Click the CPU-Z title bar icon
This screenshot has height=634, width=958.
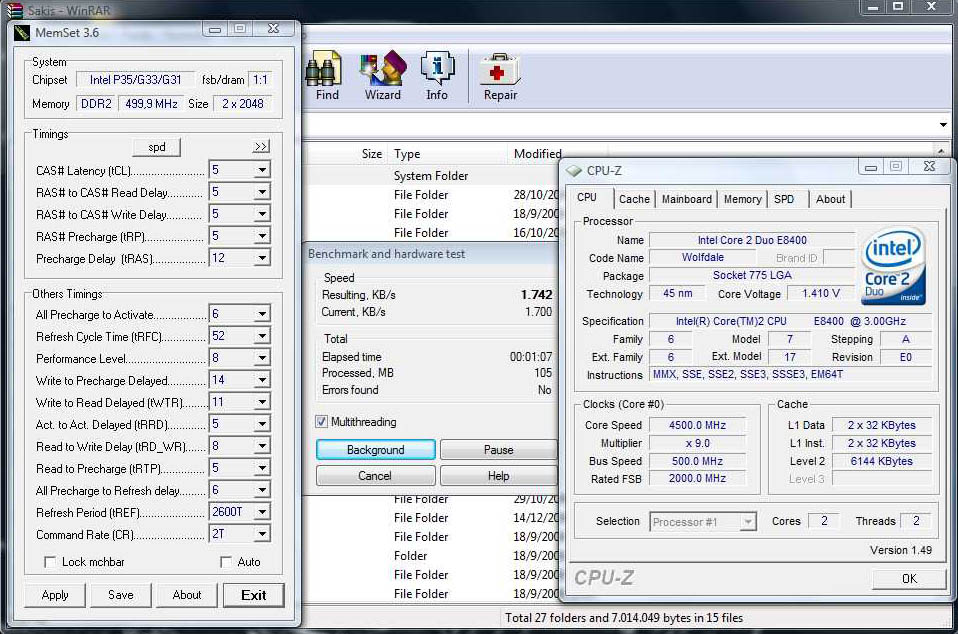pos(574,170)
